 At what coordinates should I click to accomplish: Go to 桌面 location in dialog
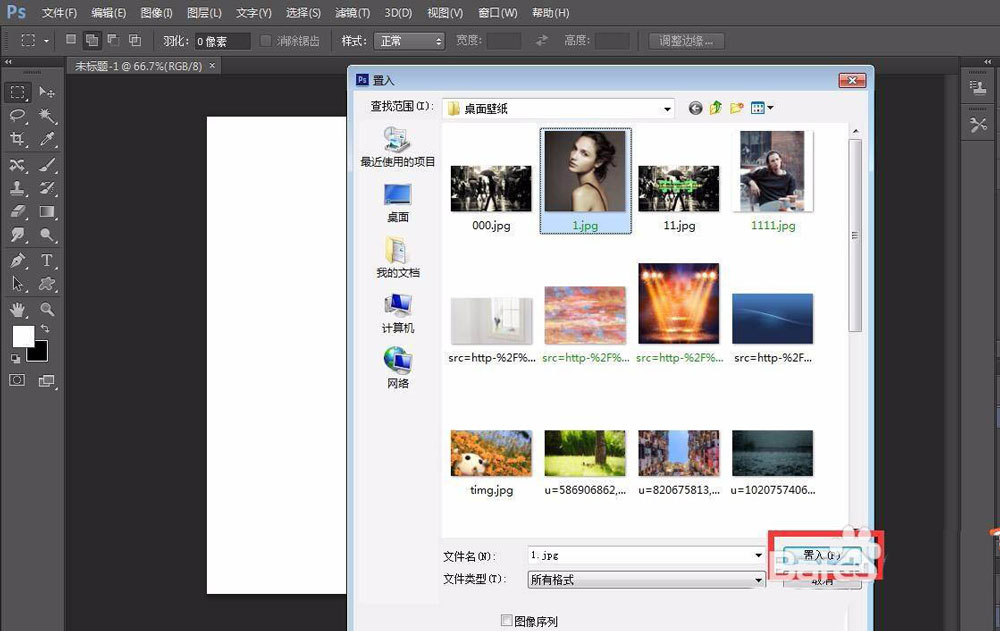coord(397,203)
